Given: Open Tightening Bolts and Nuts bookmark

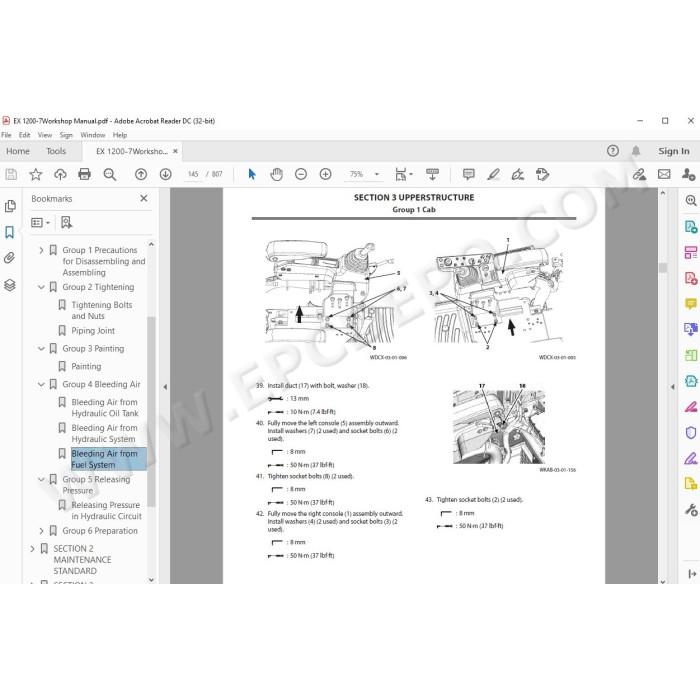Looking at the screenshot, I should pos(101,310).
